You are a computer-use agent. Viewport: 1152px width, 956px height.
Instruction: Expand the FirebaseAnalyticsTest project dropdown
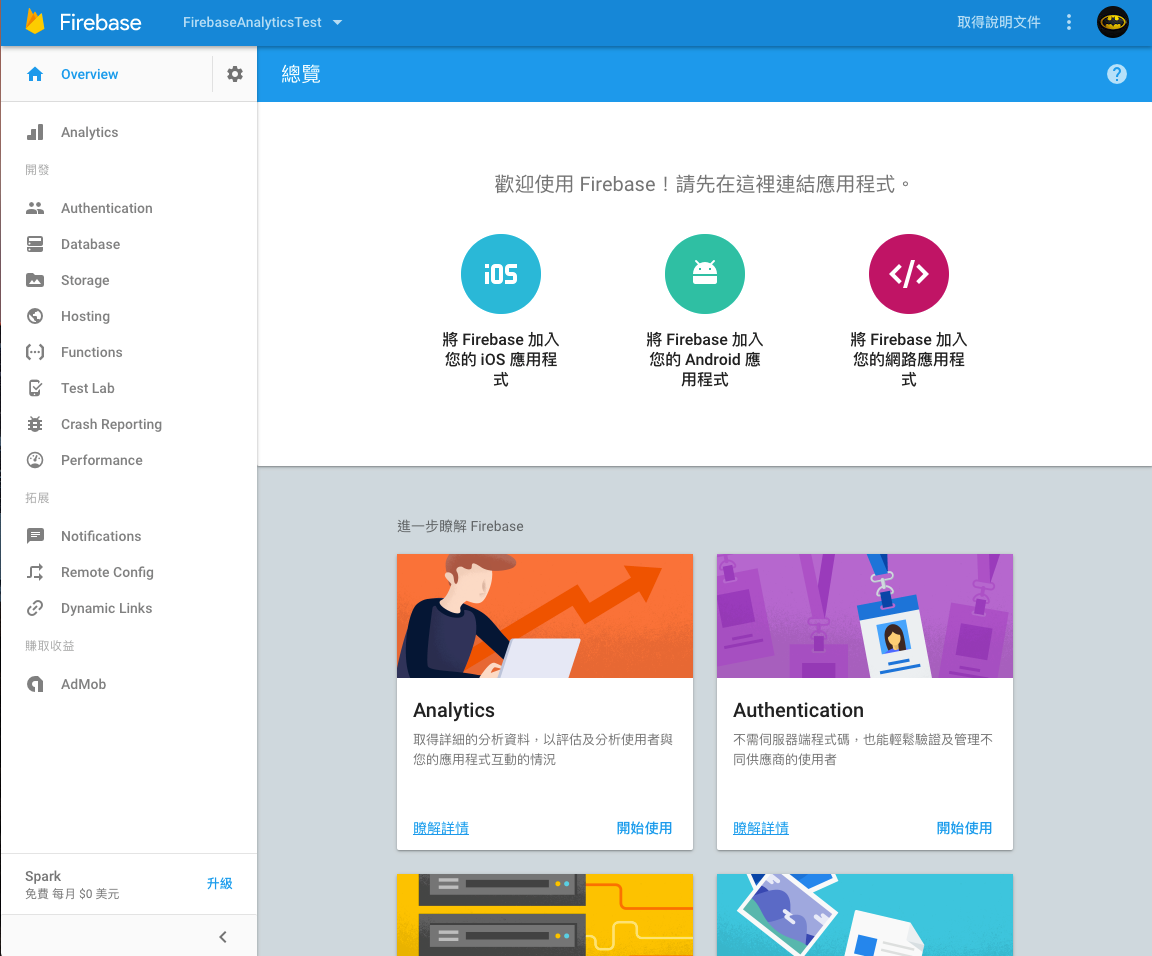[262, 22]
